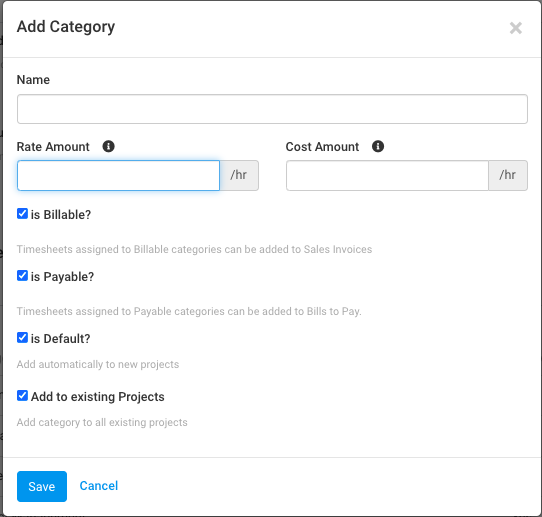Click into the Rate Amount input box
The image size is (542, 517).
click(x=118, y=176)
